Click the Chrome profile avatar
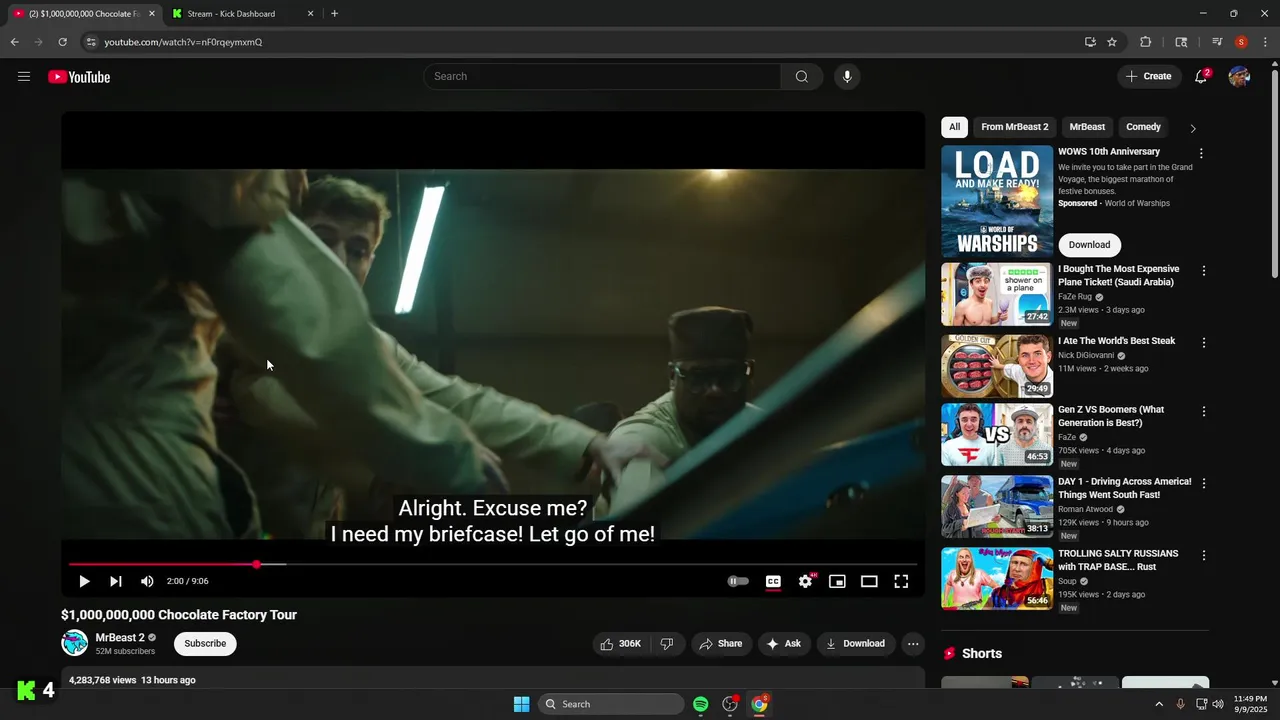 (1241, 42)
